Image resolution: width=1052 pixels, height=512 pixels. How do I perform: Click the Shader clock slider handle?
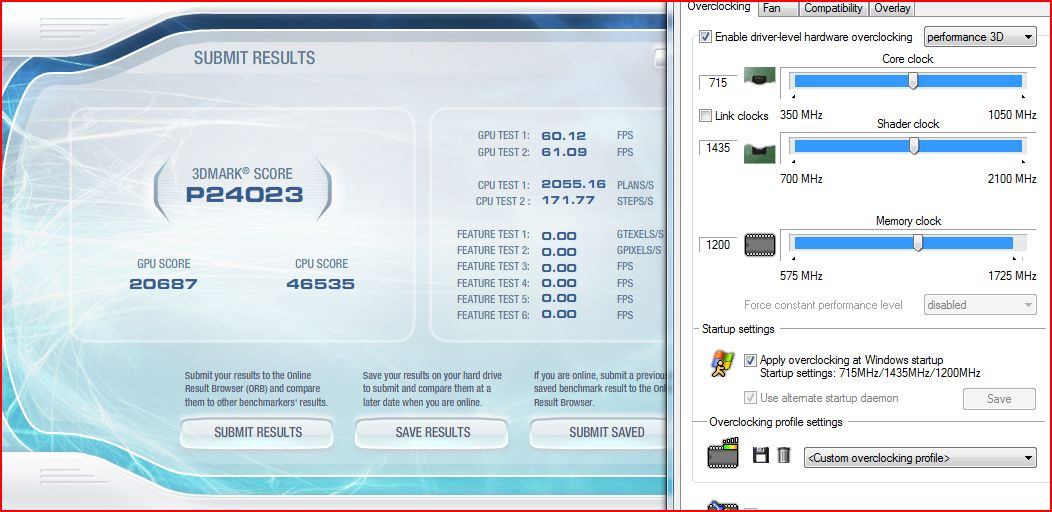pyautogui.click(x=914, y=146)
